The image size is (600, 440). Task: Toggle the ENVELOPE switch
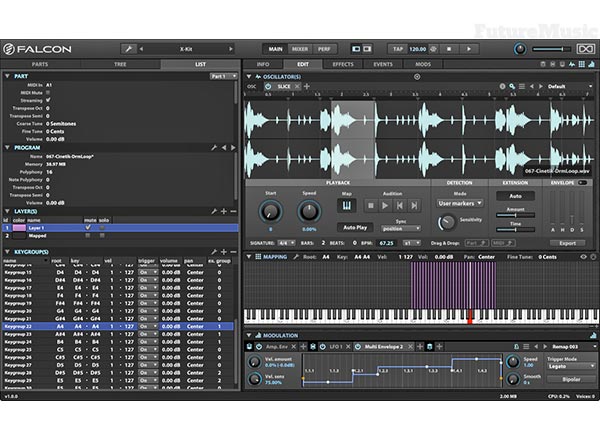583,183
